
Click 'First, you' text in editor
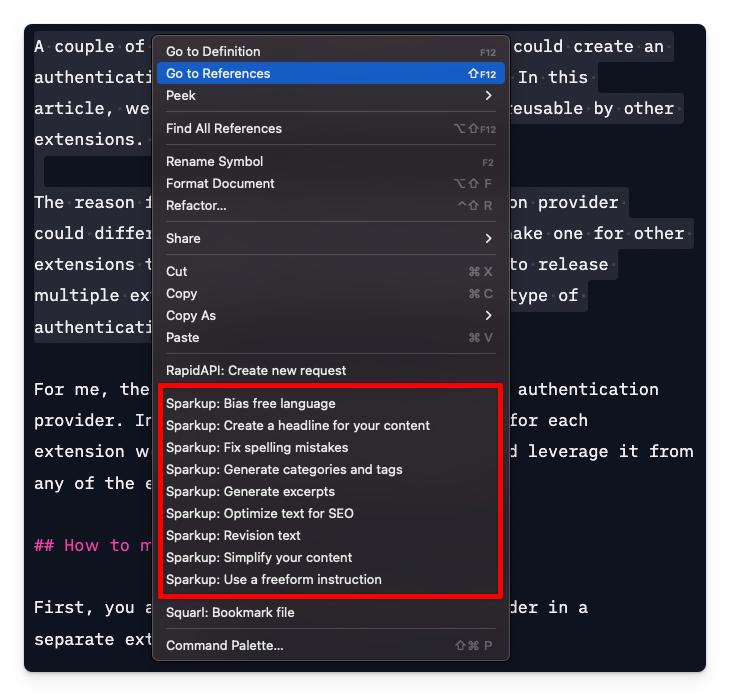84,608
